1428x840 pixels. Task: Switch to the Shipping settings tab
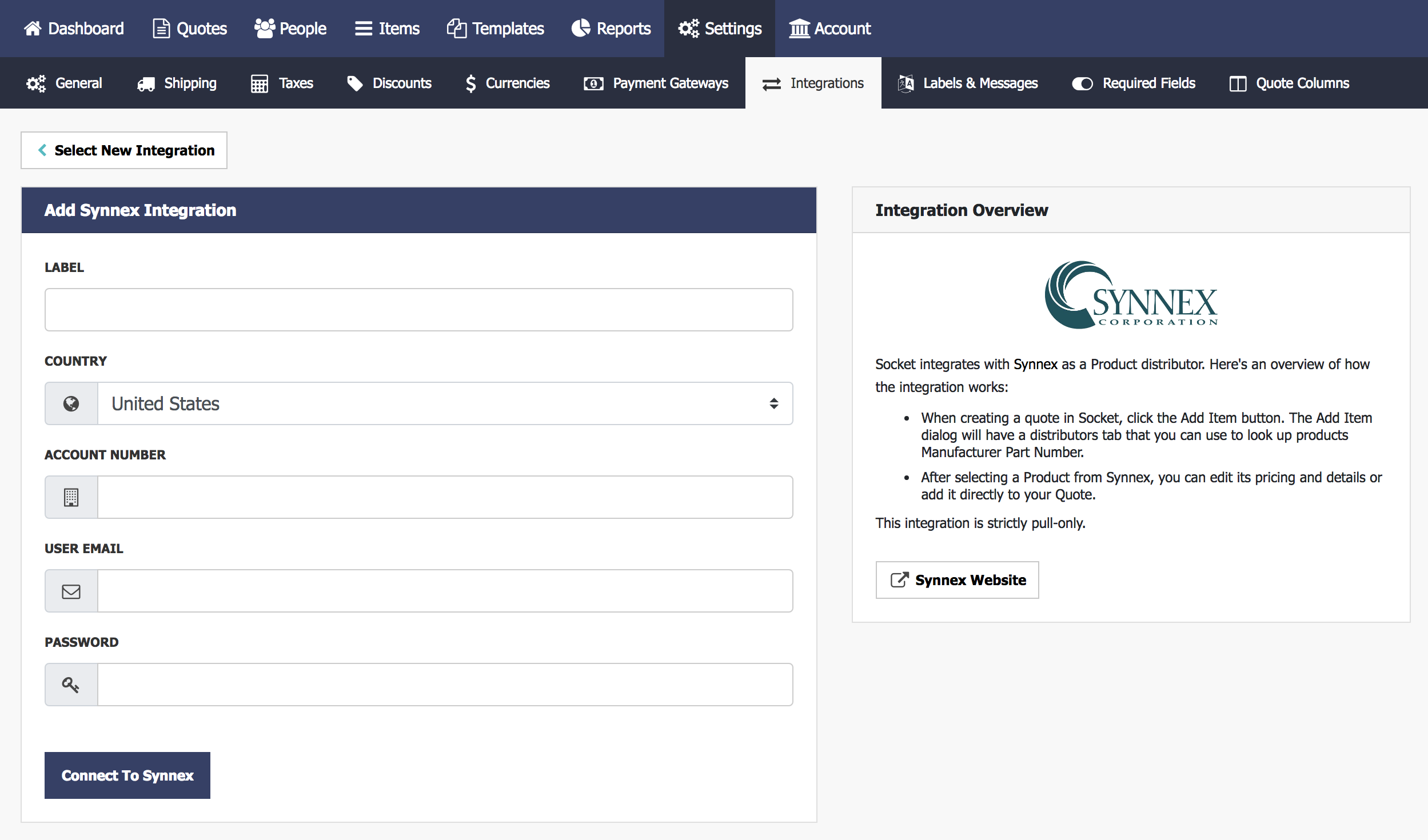(177, 83)
